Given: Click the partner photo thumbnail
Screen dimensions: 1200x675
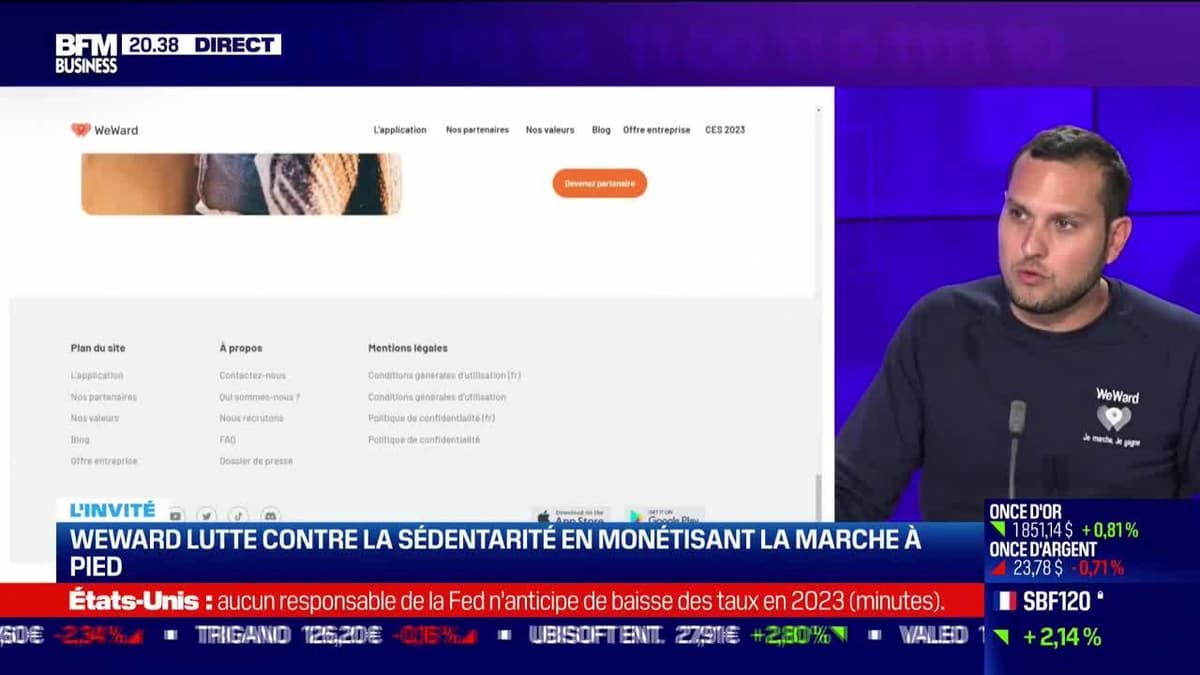Looking at the screenshot, I should point(241,184).
